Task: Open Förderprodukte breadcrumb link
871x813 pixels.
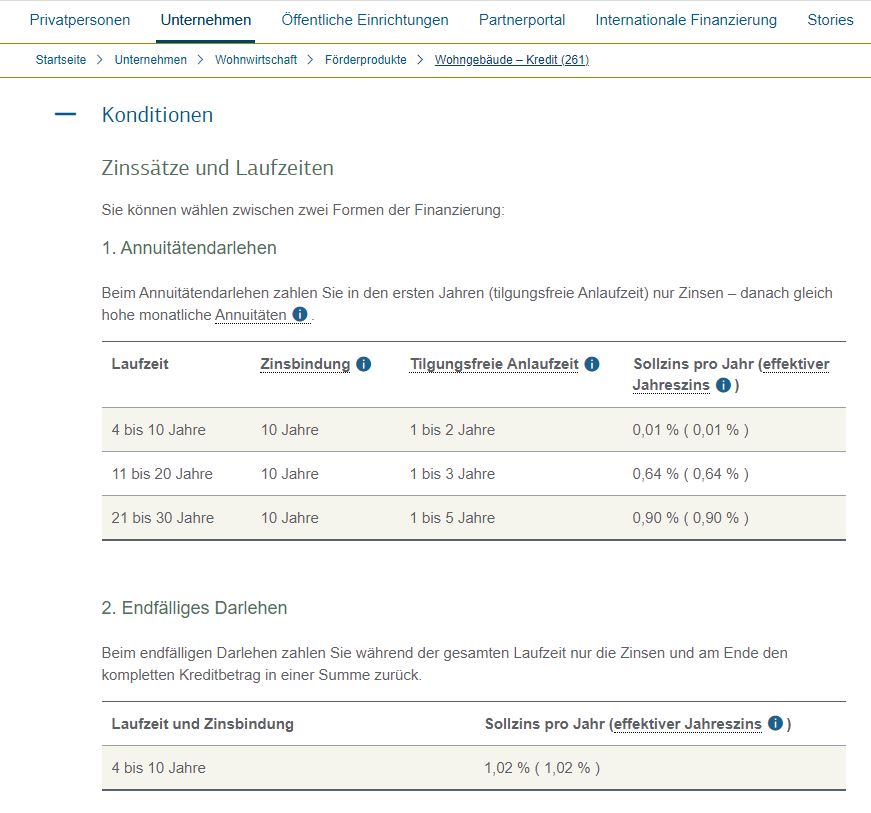Action: pyautogui.click(x=366, y=60)
